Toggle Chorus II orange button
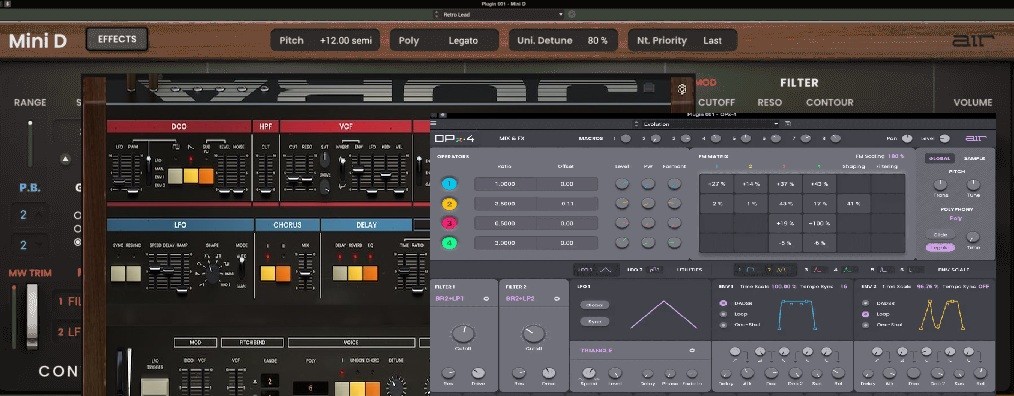The height and width of the screenshot is (396, 1014). click(283, 273)
